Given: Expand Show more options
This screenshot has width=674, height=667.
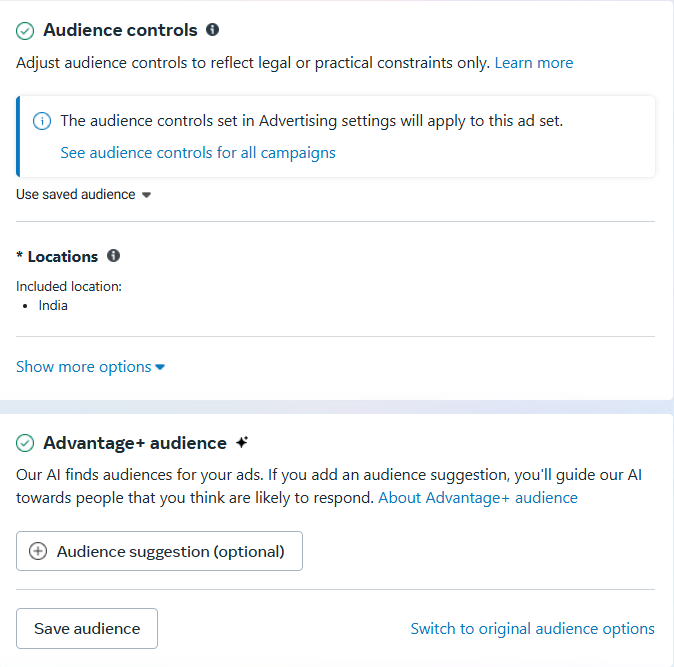Looking at the screenshot, I should [84, 367].
